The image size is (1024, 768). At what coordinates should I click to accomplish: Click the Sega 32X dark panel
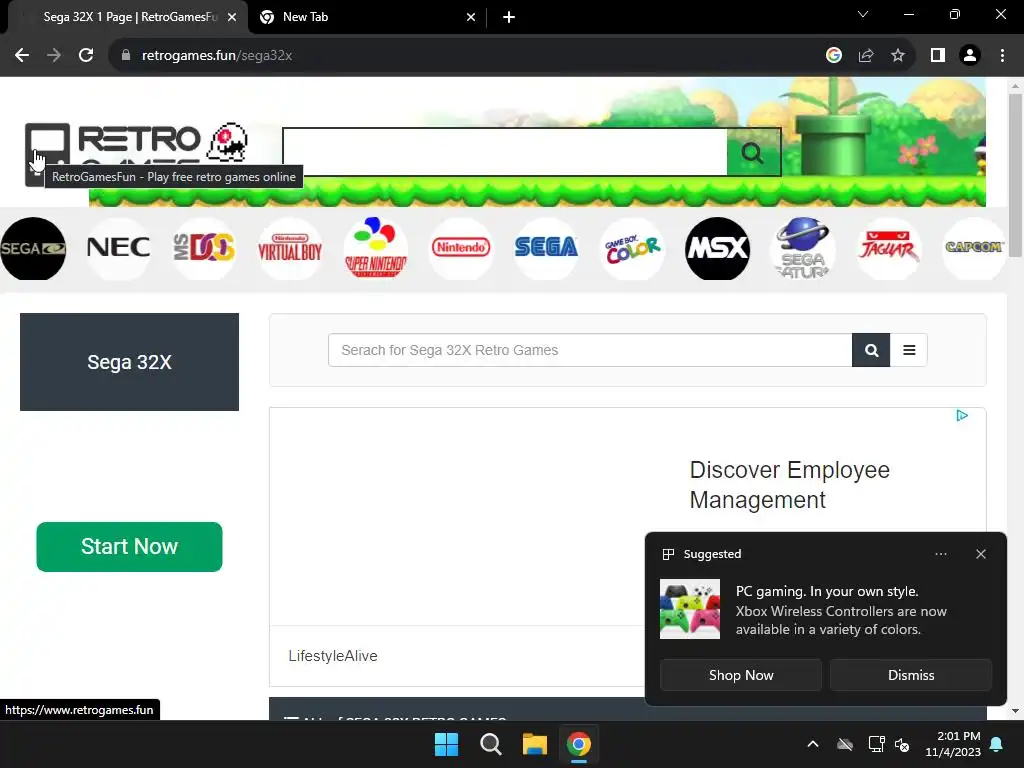click(129, 362)
